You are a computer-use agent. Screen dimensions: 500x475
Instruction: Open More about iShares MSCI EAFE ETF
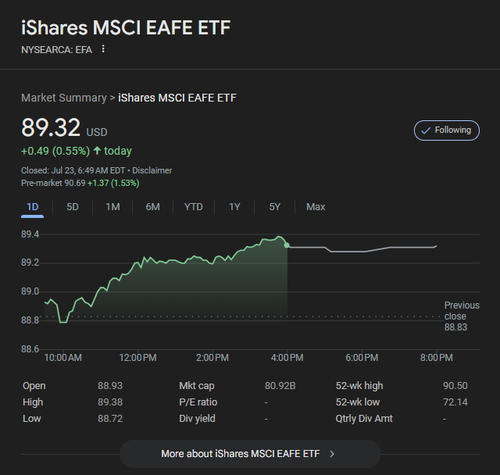point(250,454)
